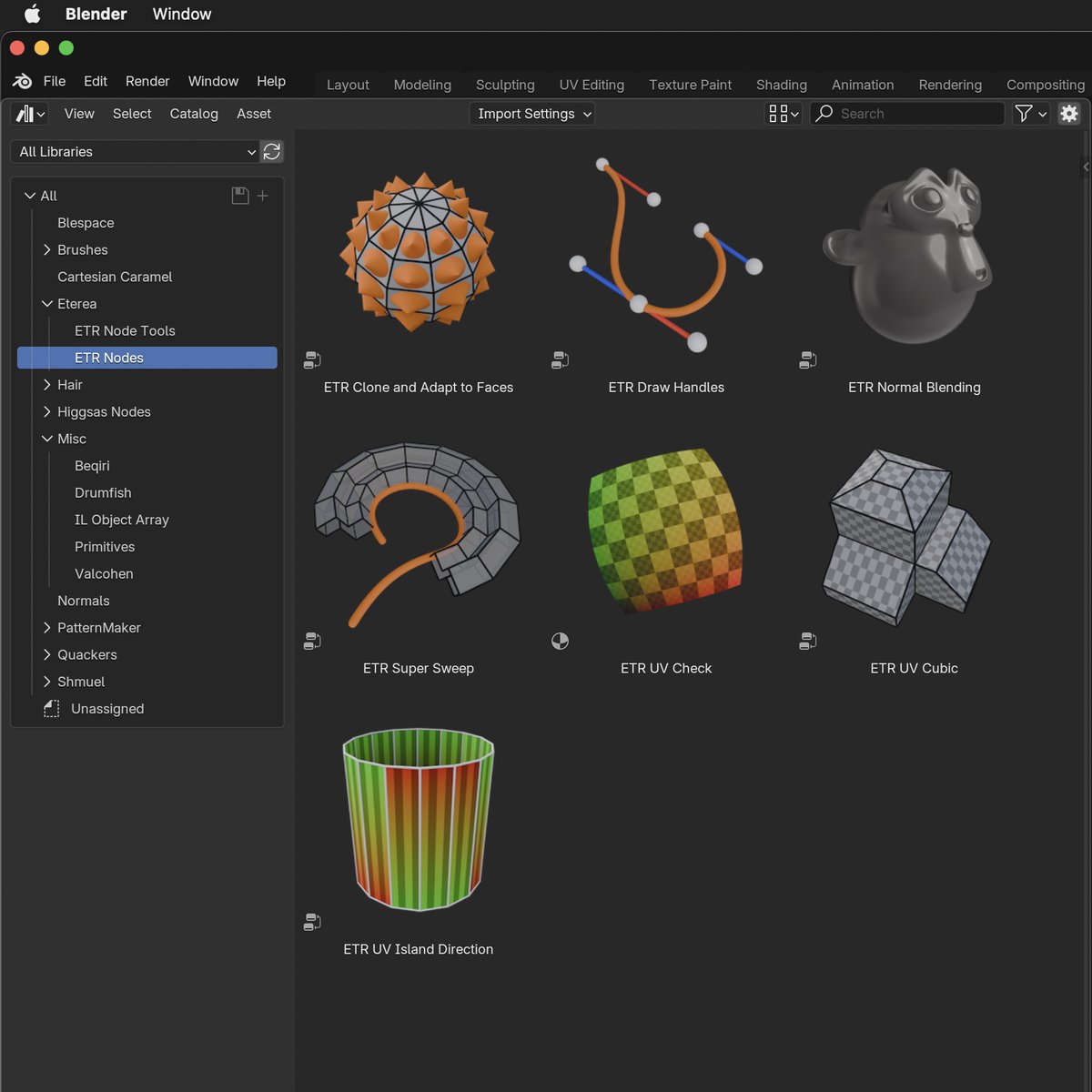
Task: Open the Render menu
Action: [147, 81]
